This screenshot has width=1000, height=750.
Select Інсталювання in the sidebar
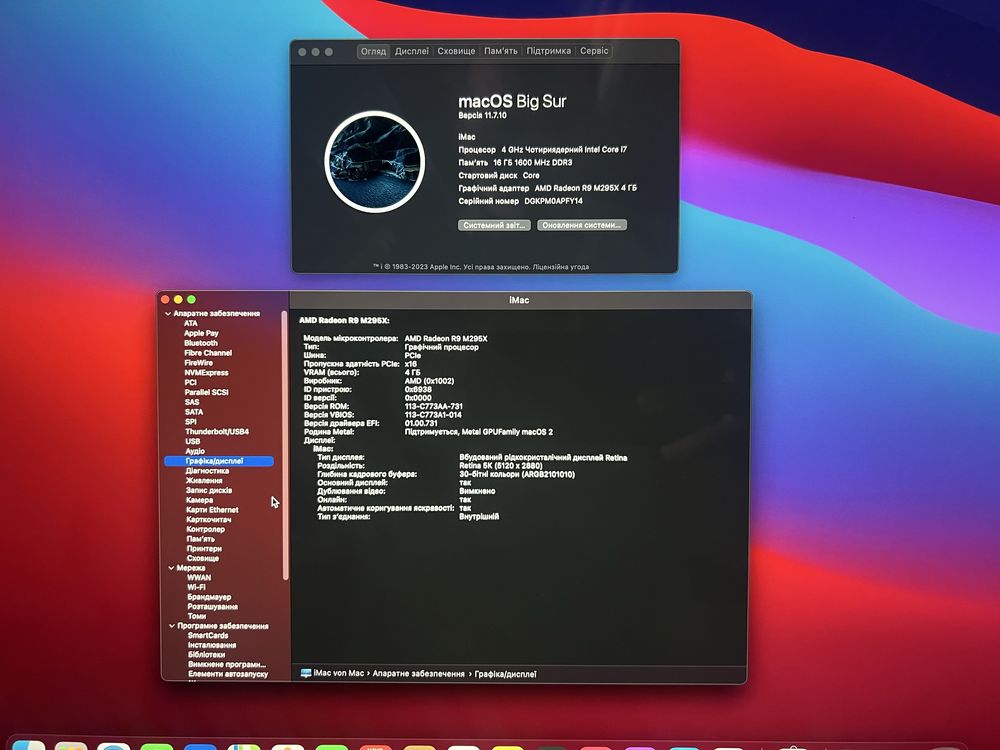click(212, 645)
